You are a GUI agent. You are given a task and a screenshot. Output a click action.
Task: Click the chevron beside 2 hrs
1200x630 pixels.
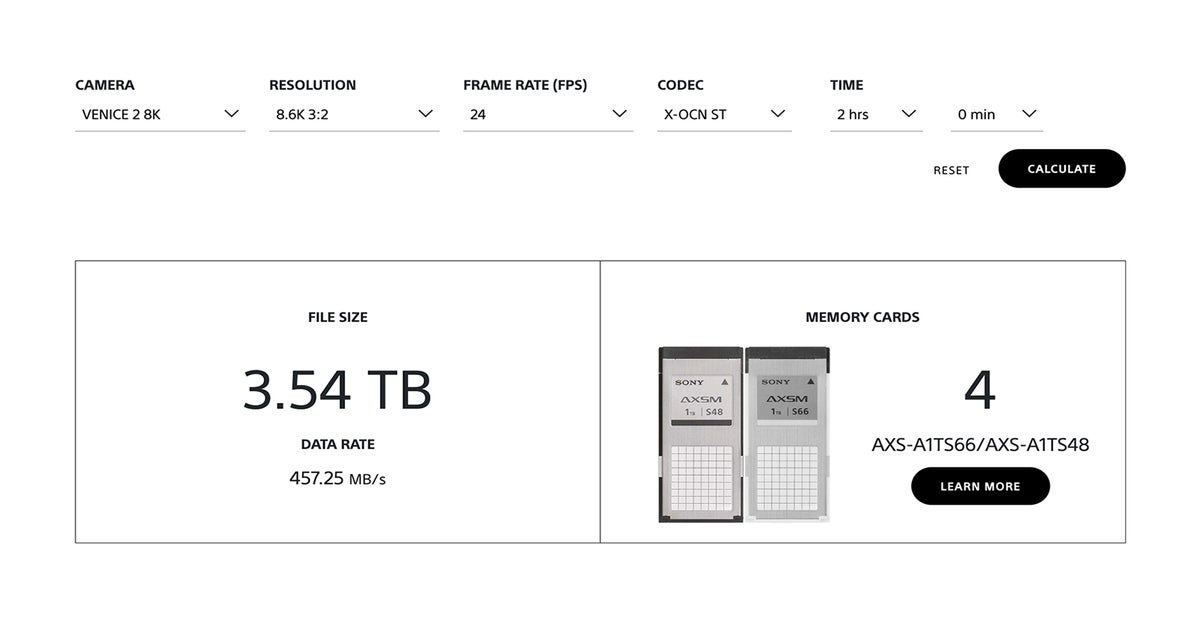[909, 114]
